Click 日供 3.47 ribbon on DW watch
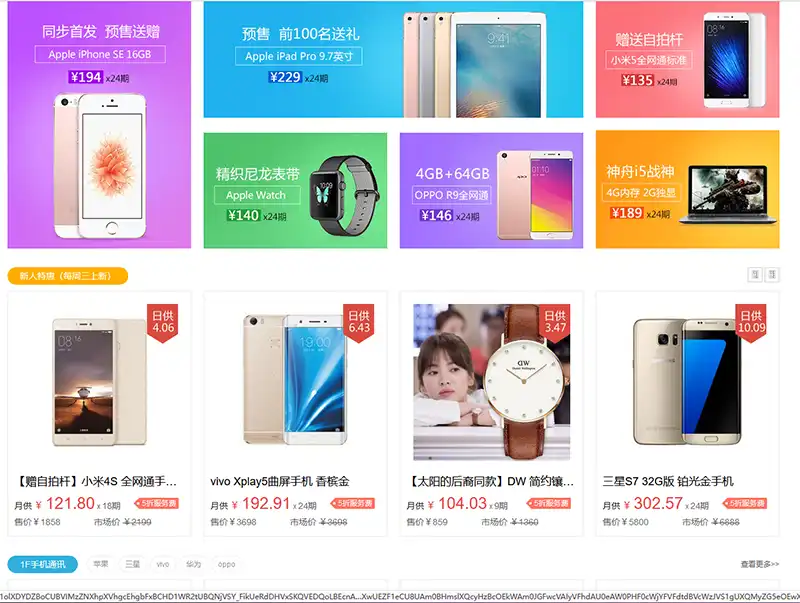 coord(555,323)
